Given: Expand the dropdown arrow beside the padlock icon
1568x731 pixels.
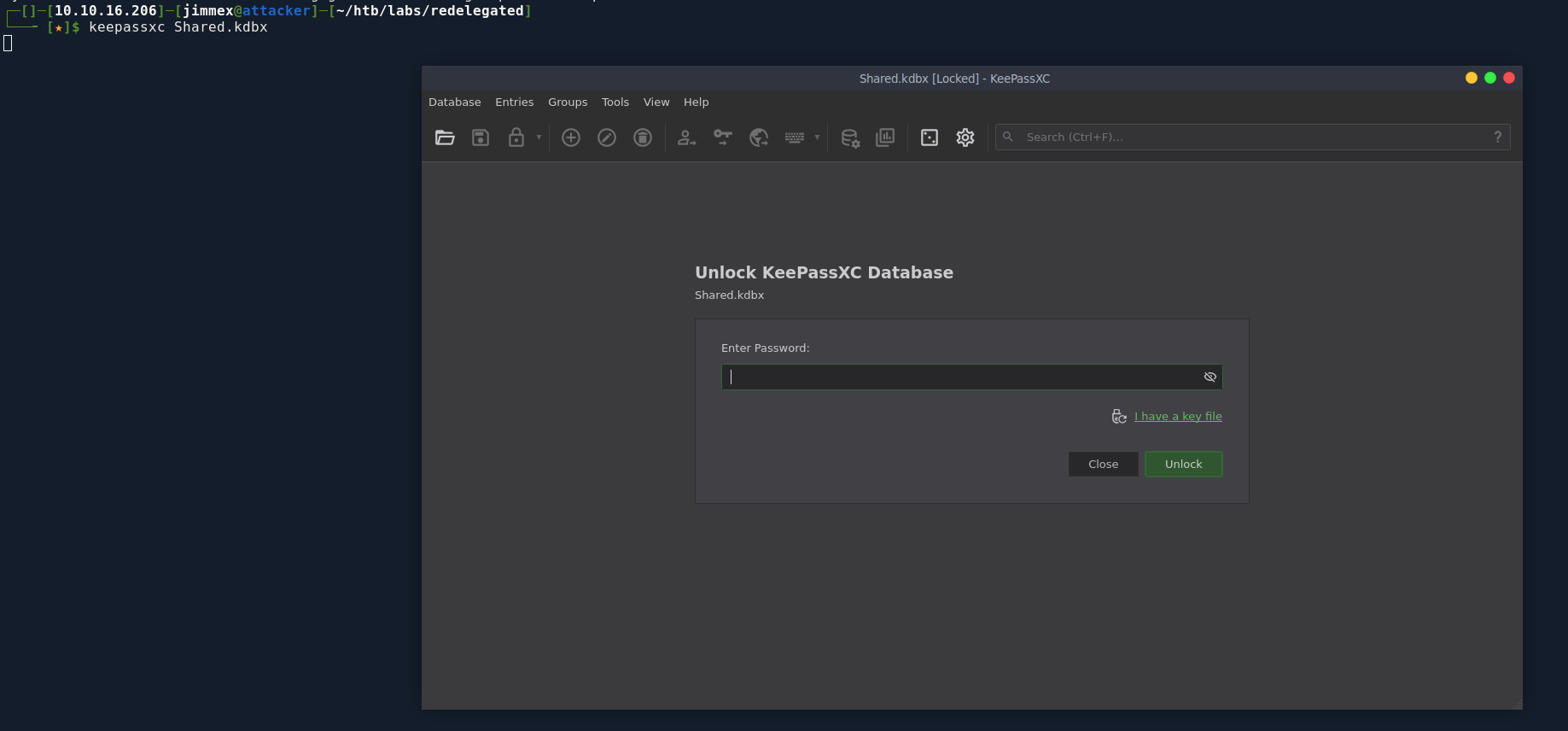Looking at the screenshot, I should tap(539, 137).
